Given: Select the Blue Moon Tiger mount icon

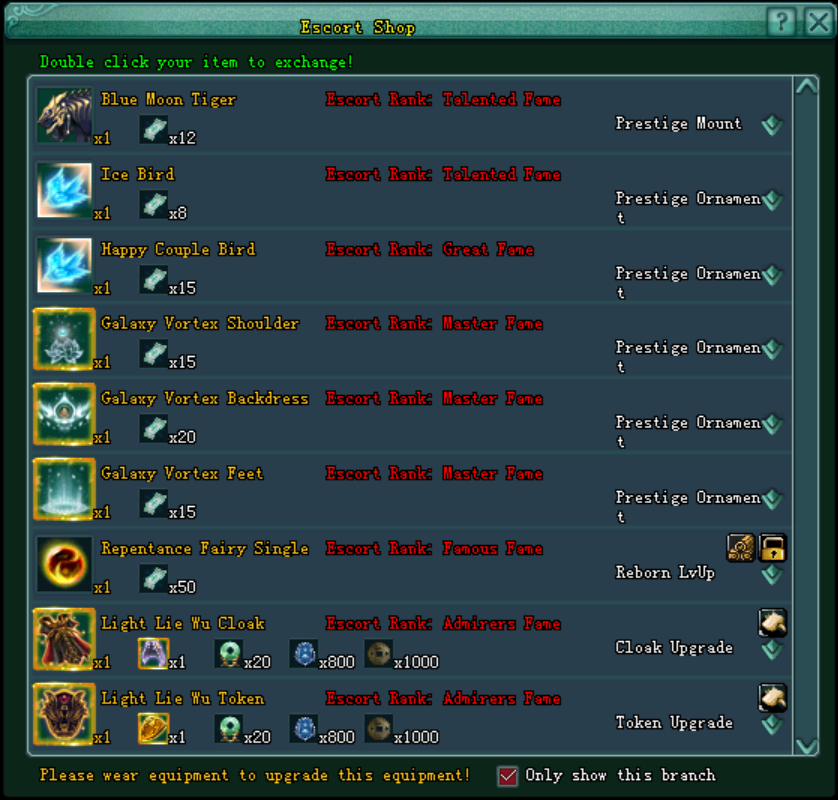Looking at the screenshot, I should coord(64,115).
